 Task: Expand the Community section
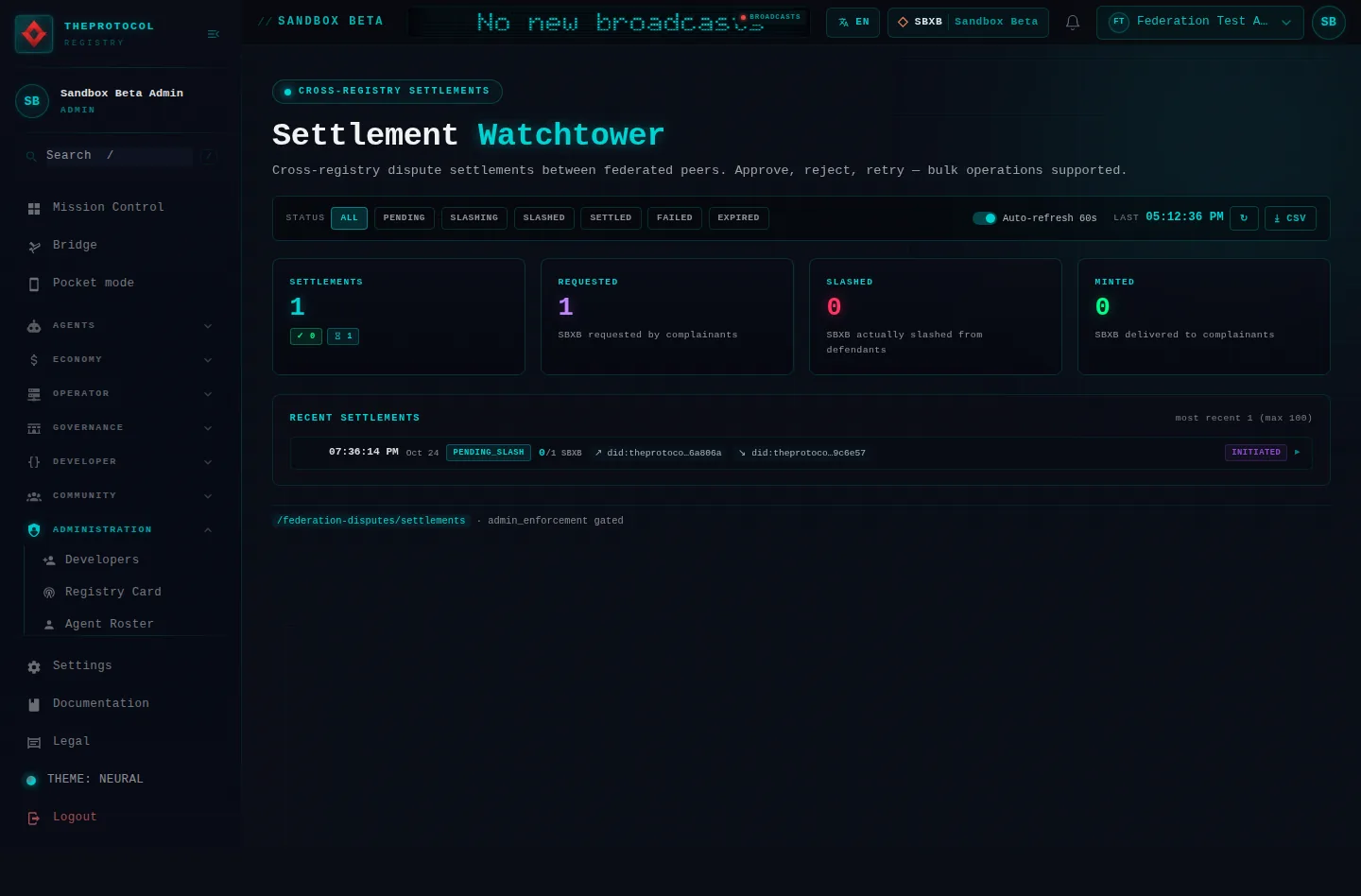119,495
